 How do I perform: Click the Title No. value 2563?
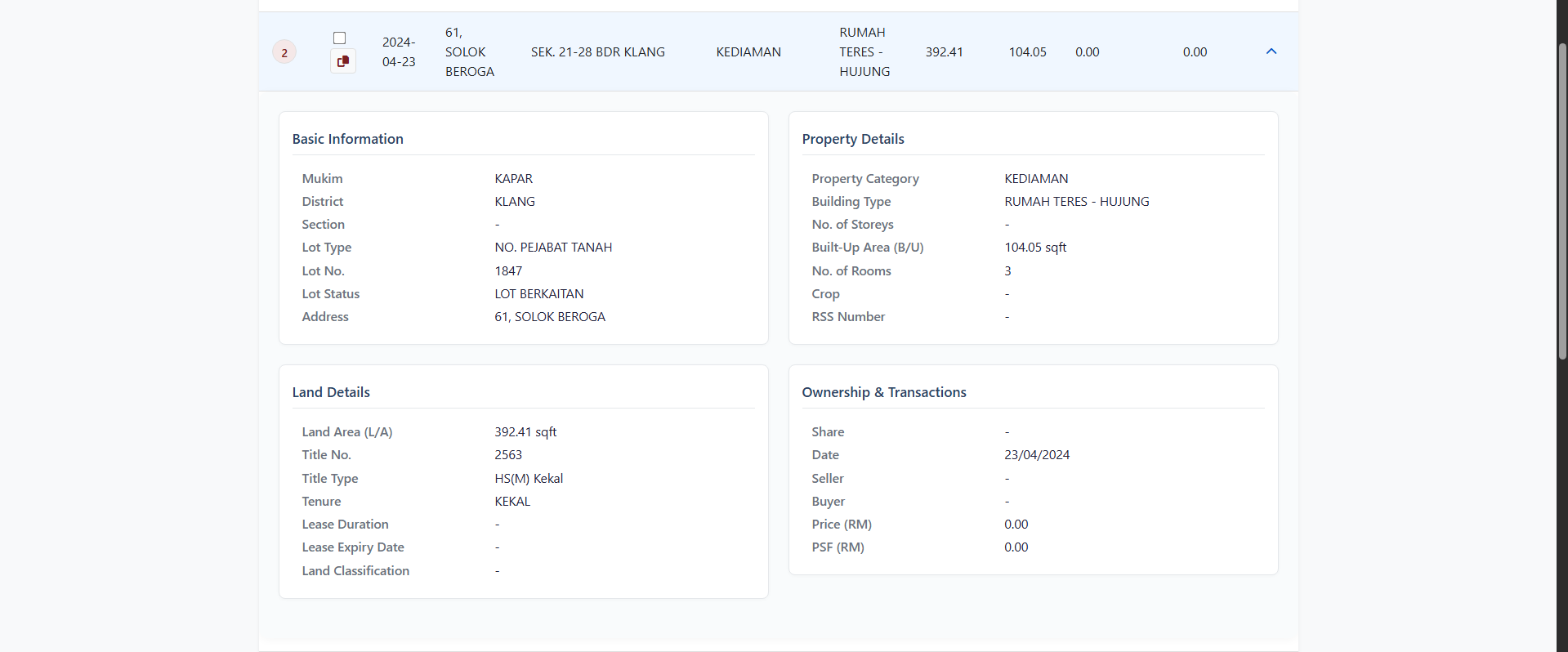point(508,455)
